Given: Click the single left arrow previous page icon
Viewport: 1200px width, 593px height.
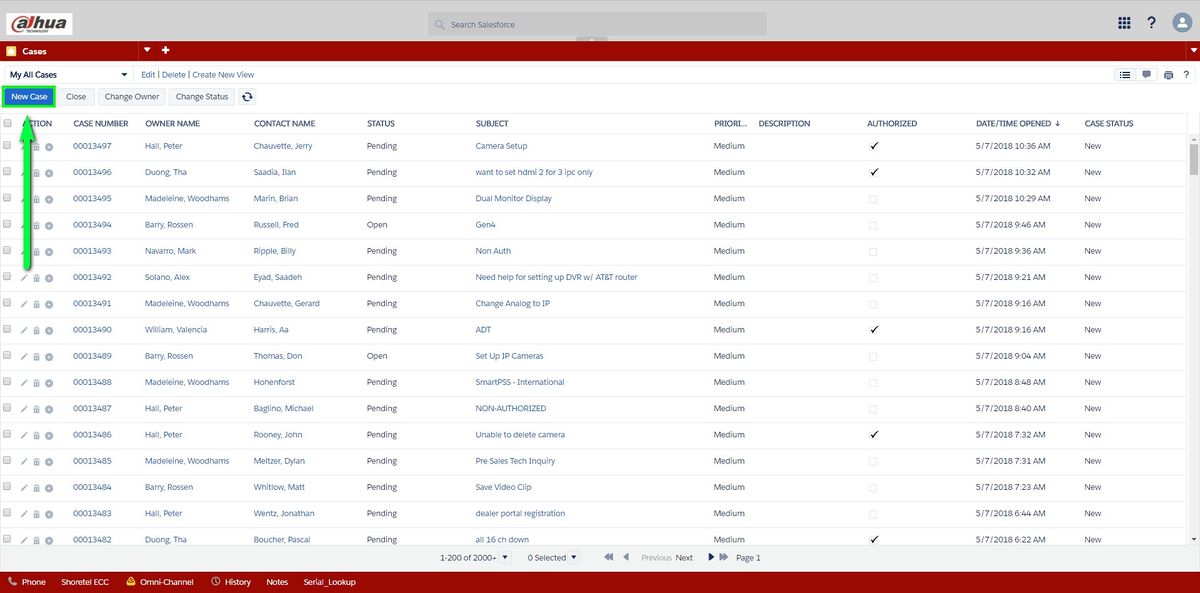Looking at the screenshot, I should 626,557.
